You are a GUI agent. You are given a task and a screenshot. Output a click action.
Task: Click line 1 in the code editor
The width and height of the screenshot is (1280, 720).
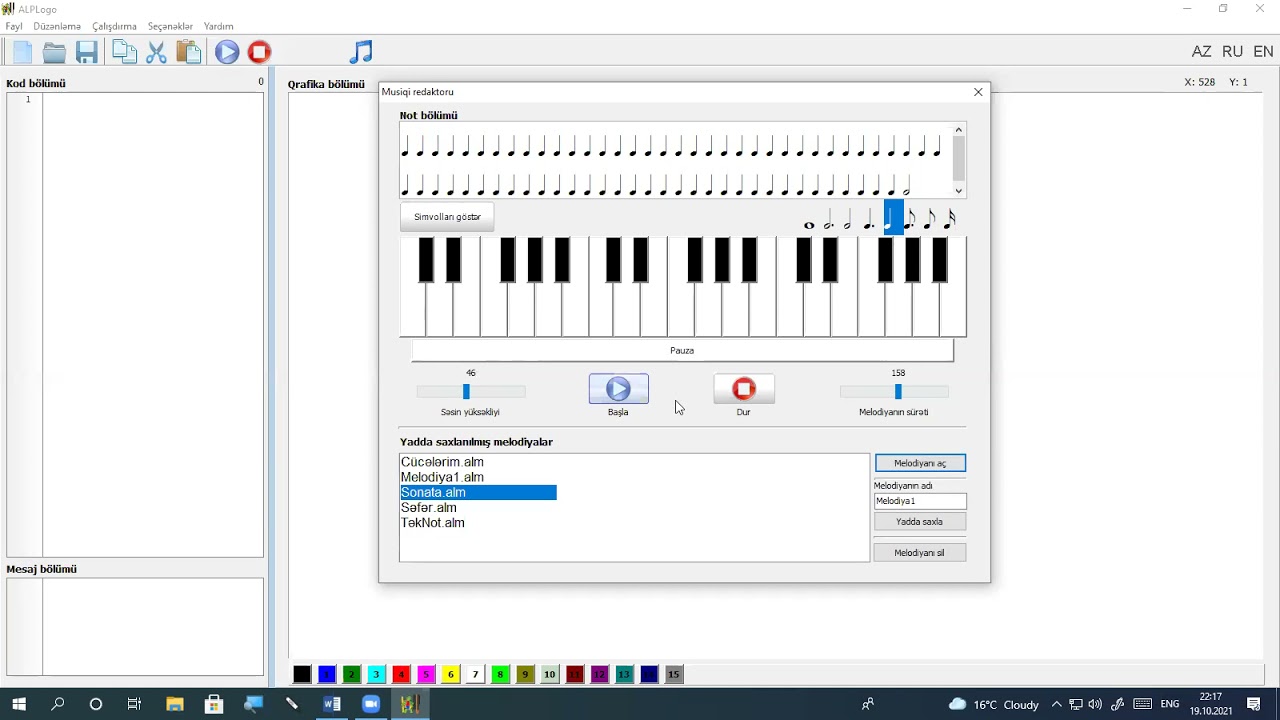[x=153, y=99]
